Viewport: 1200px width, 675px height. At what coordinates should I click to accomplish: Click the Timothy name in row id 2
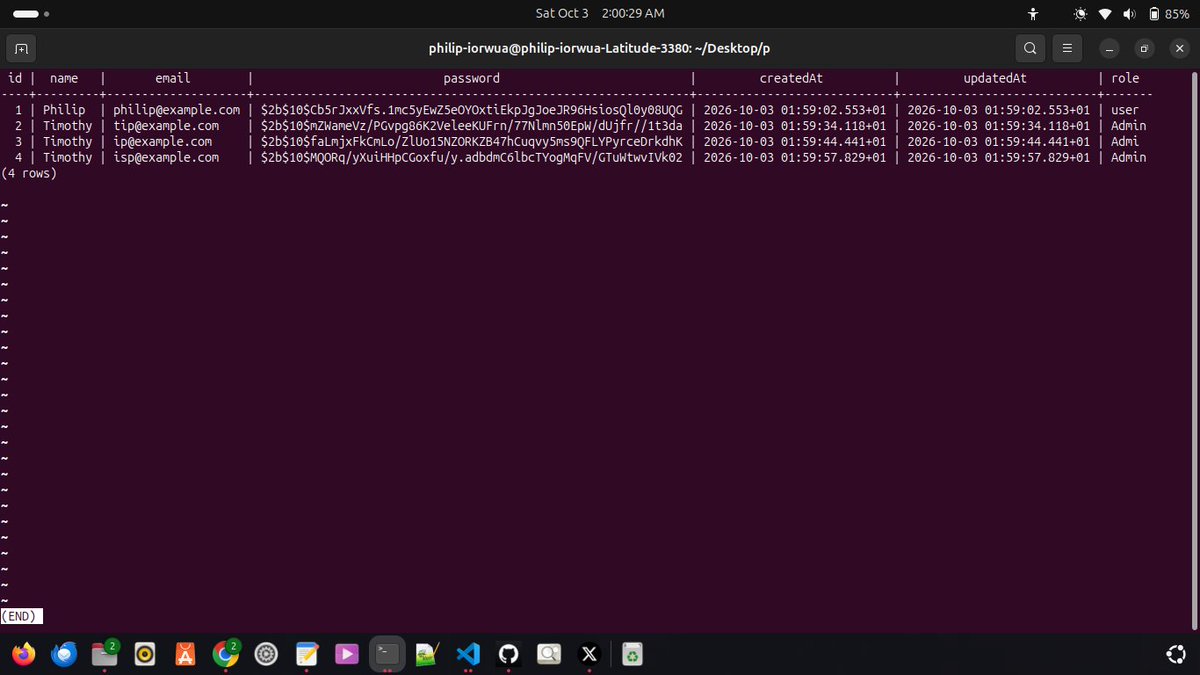point(67,126)
